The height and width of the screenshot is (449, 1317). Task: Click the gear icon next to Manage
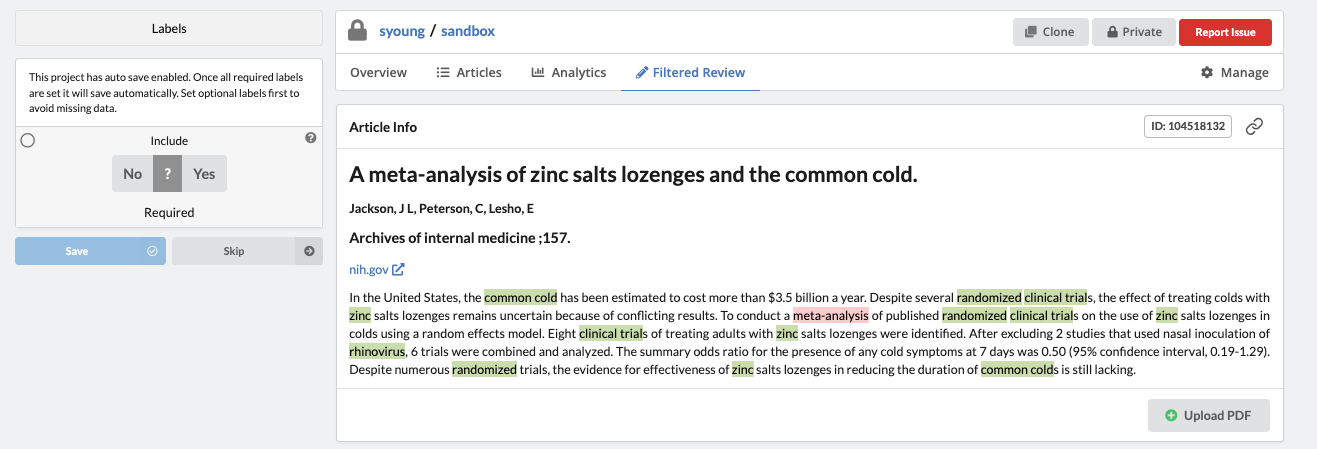1207,73
